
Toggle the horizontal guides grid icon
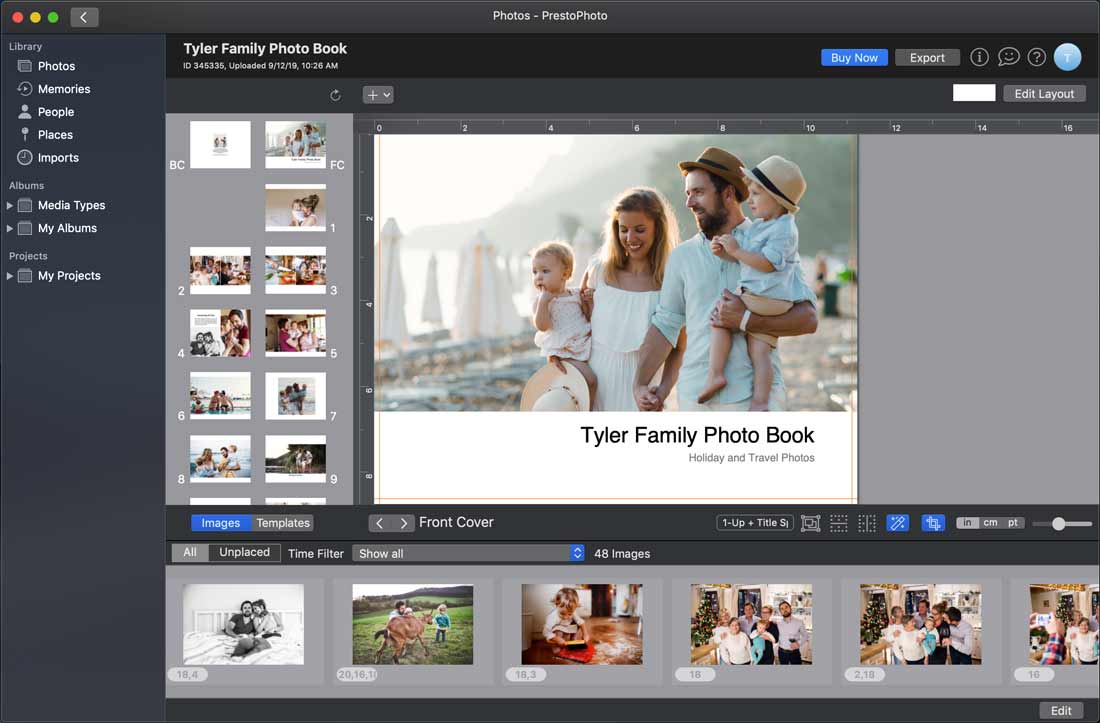[x=838, y=523]
